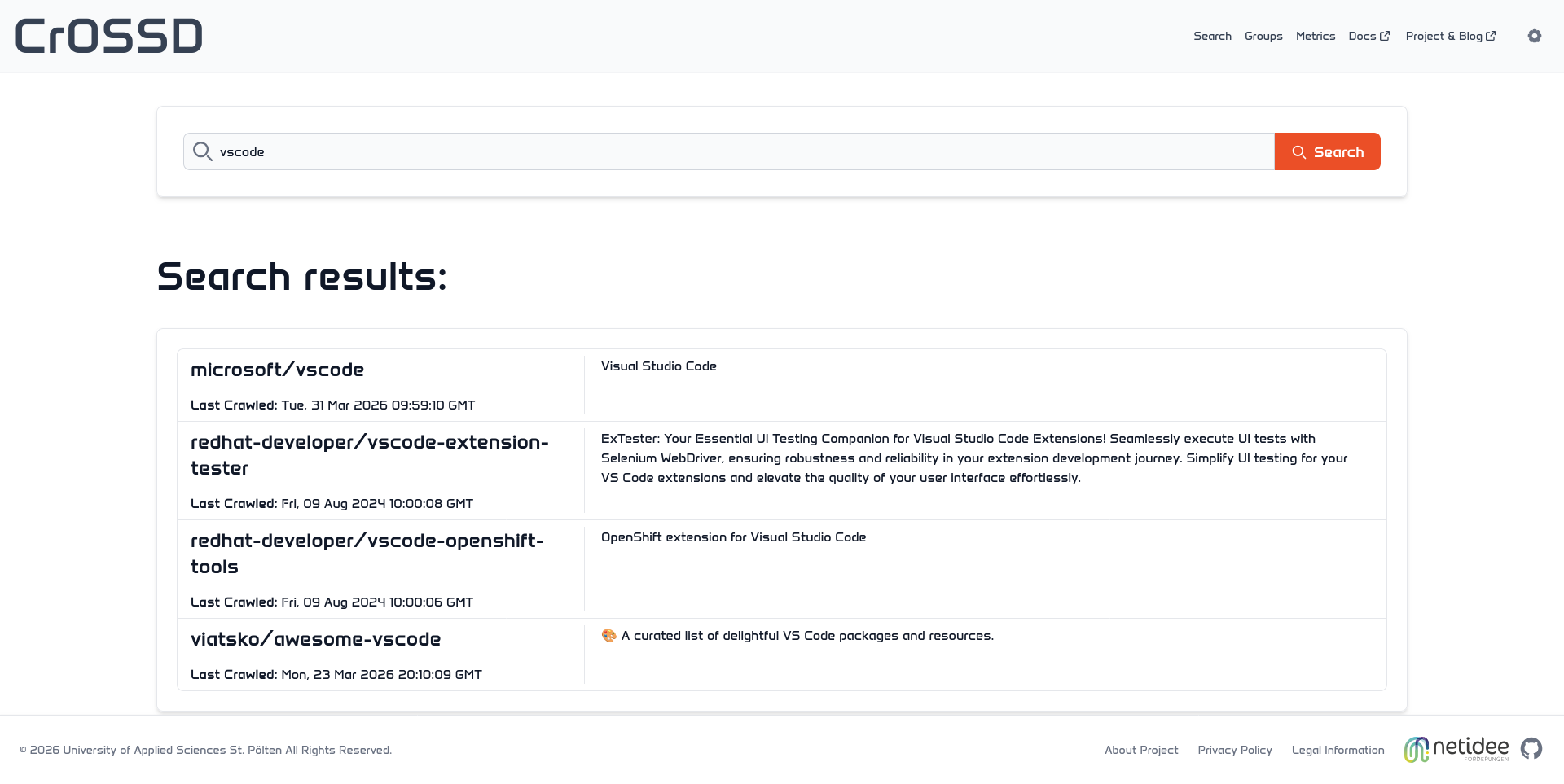View the Privacy Policy page
This screenshot has height=784, width=1564.
coord(1235,750)
